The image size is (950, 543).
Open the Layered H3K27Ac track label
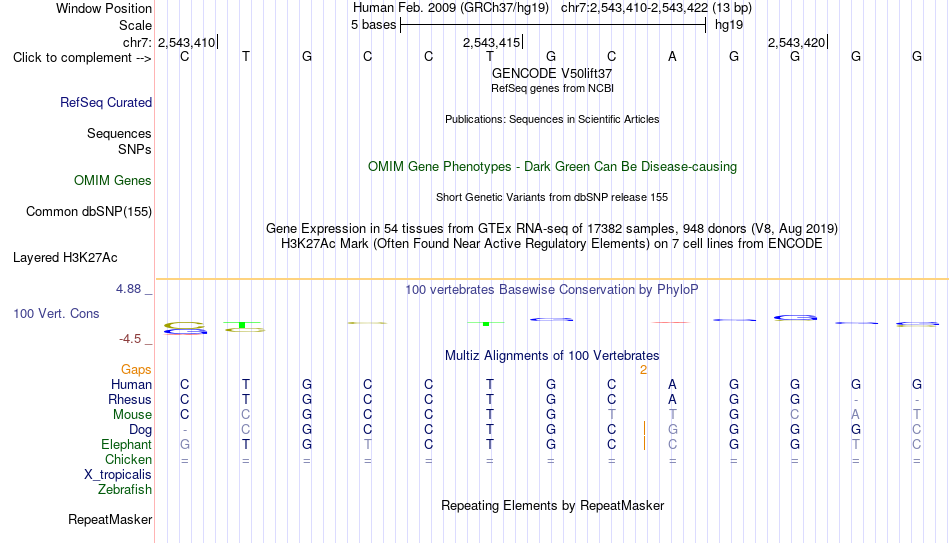[x=65, y=258]
